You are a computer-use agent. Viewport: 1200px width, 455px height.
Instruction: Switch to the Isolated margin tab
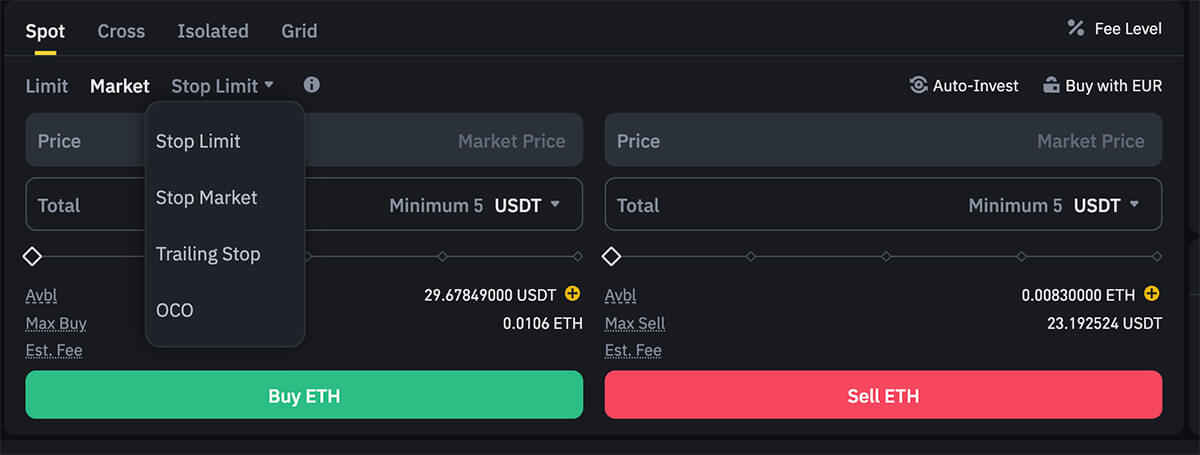pyautogui.click(x=213, y=31)
